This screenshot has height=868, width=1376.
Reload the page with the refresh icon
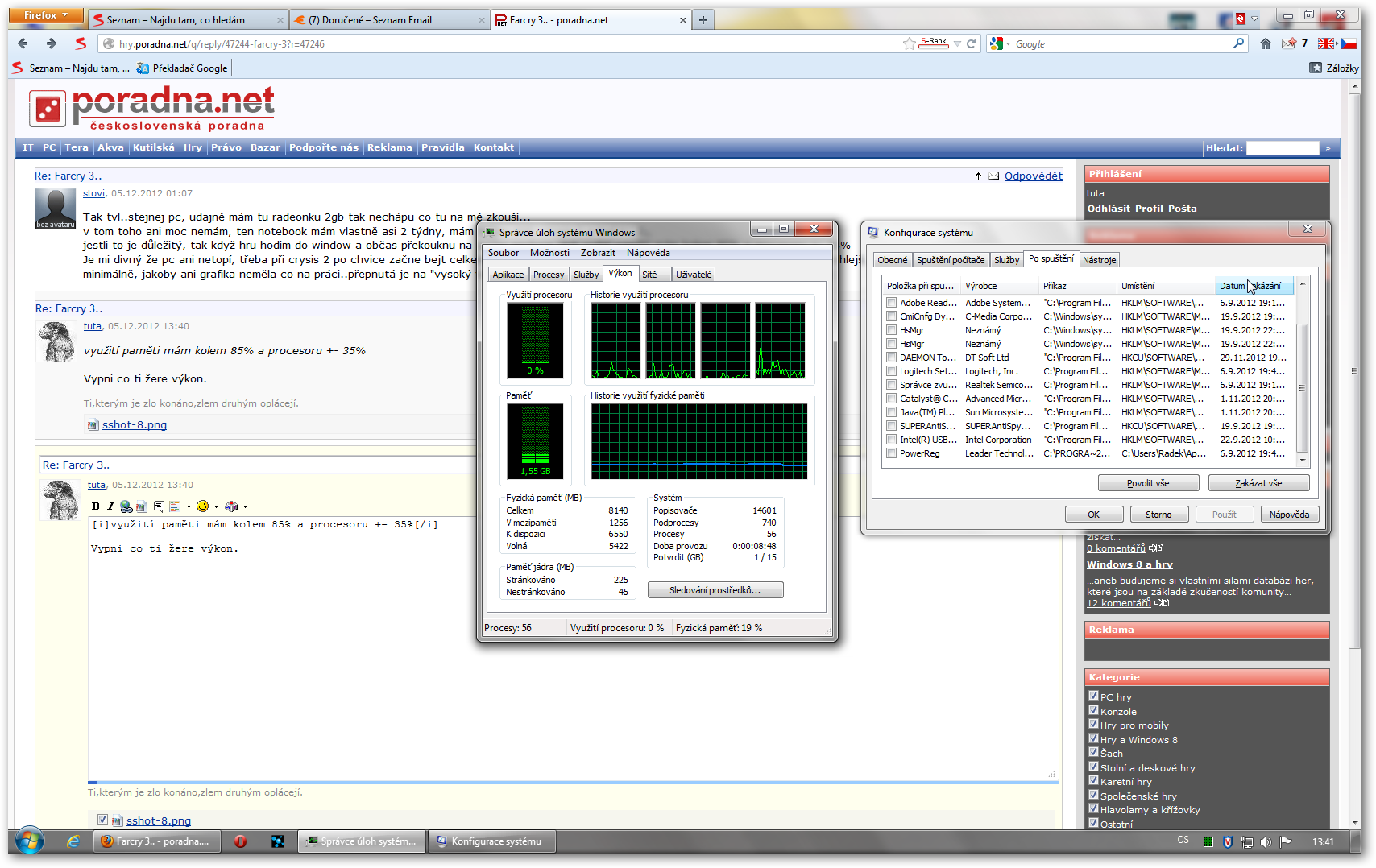972,43
